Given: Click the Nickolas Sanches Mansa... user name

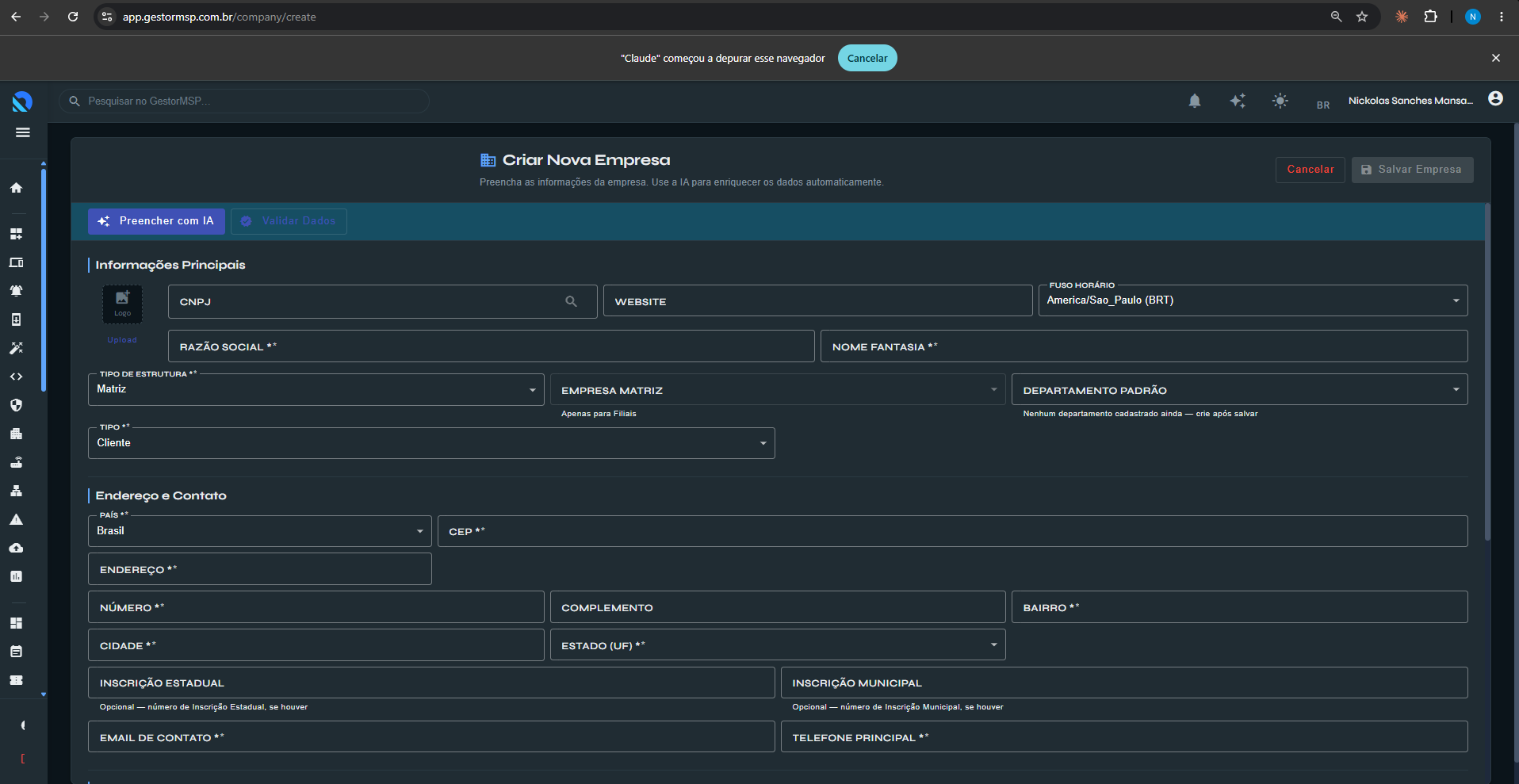Looking at the screenshot, I should click(x=1410, y=101).
